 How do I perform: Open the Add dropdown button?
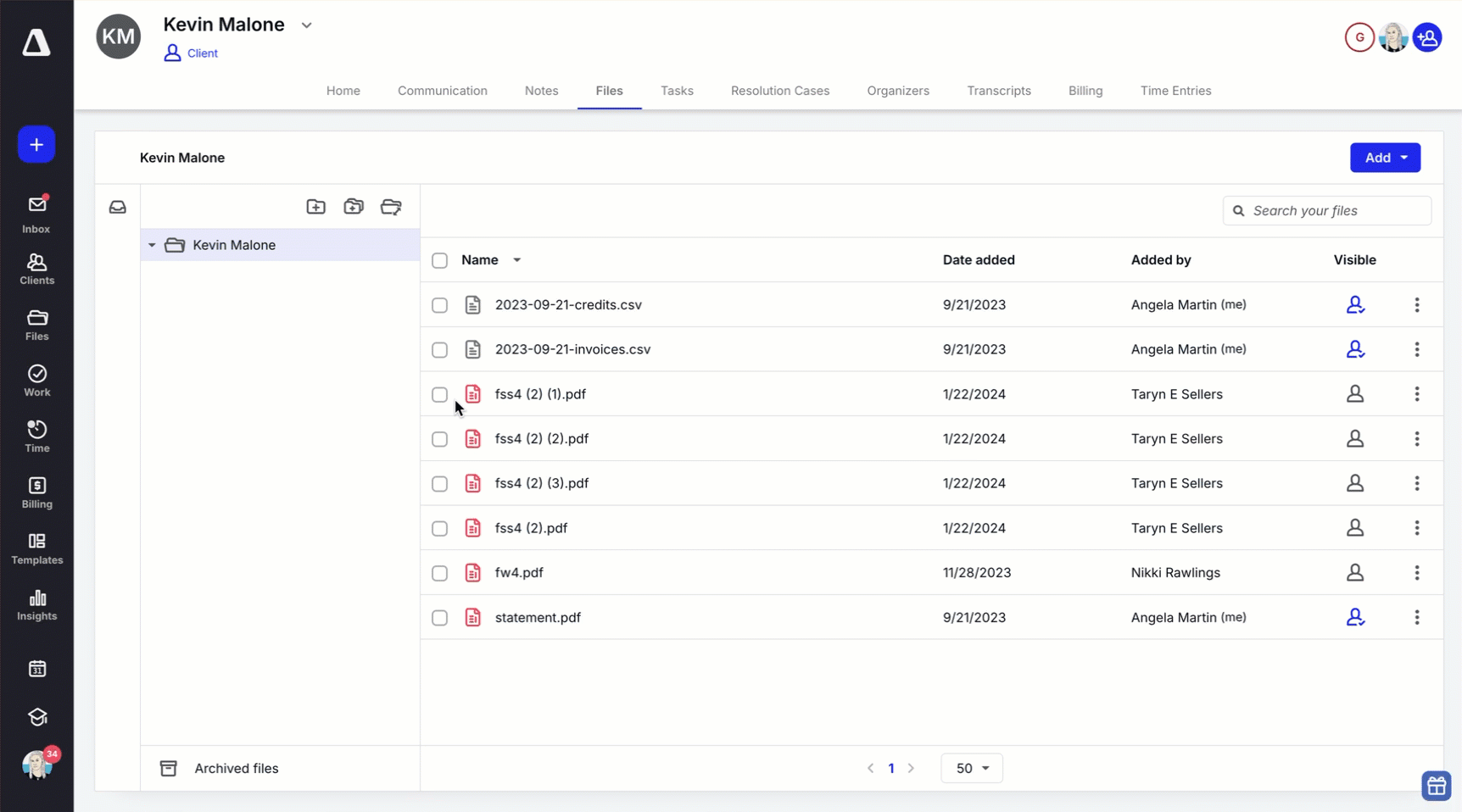pyautogui.click(x=1385, y=158)
